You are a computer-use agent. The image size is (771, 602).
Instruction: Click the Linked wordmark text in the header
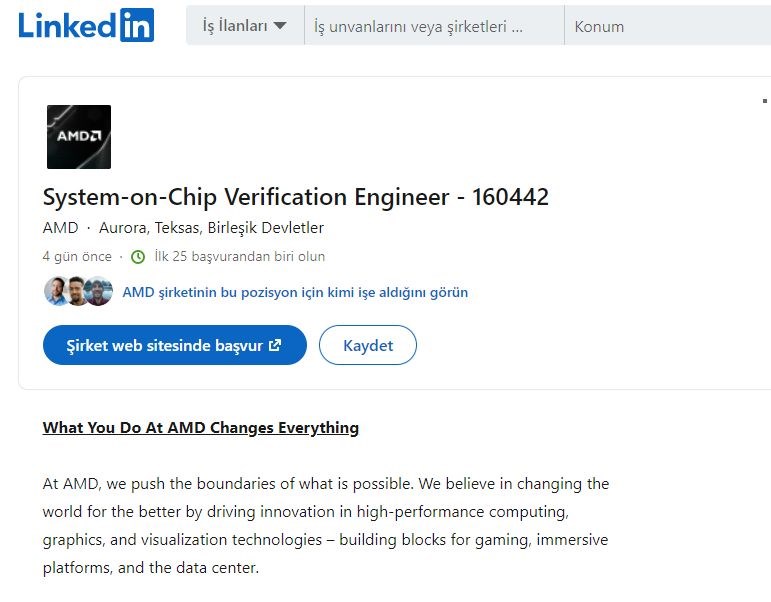pyautogui.click(x=67, y=25)
